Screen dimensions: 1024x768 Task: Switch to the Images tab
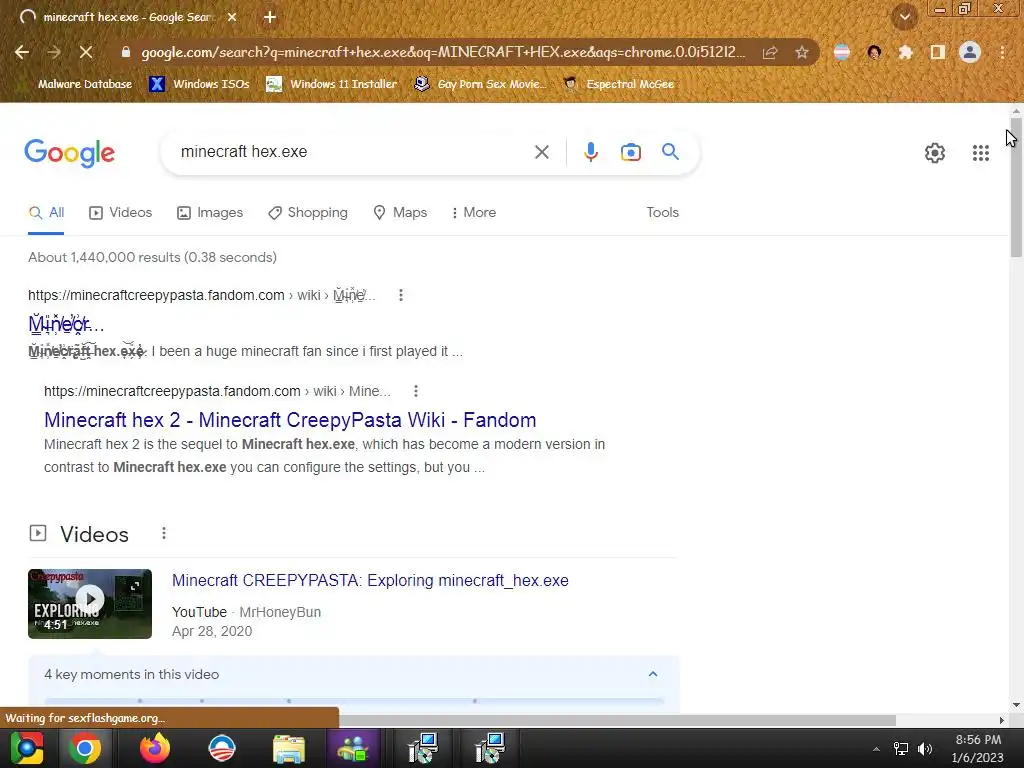coord(210,213)
